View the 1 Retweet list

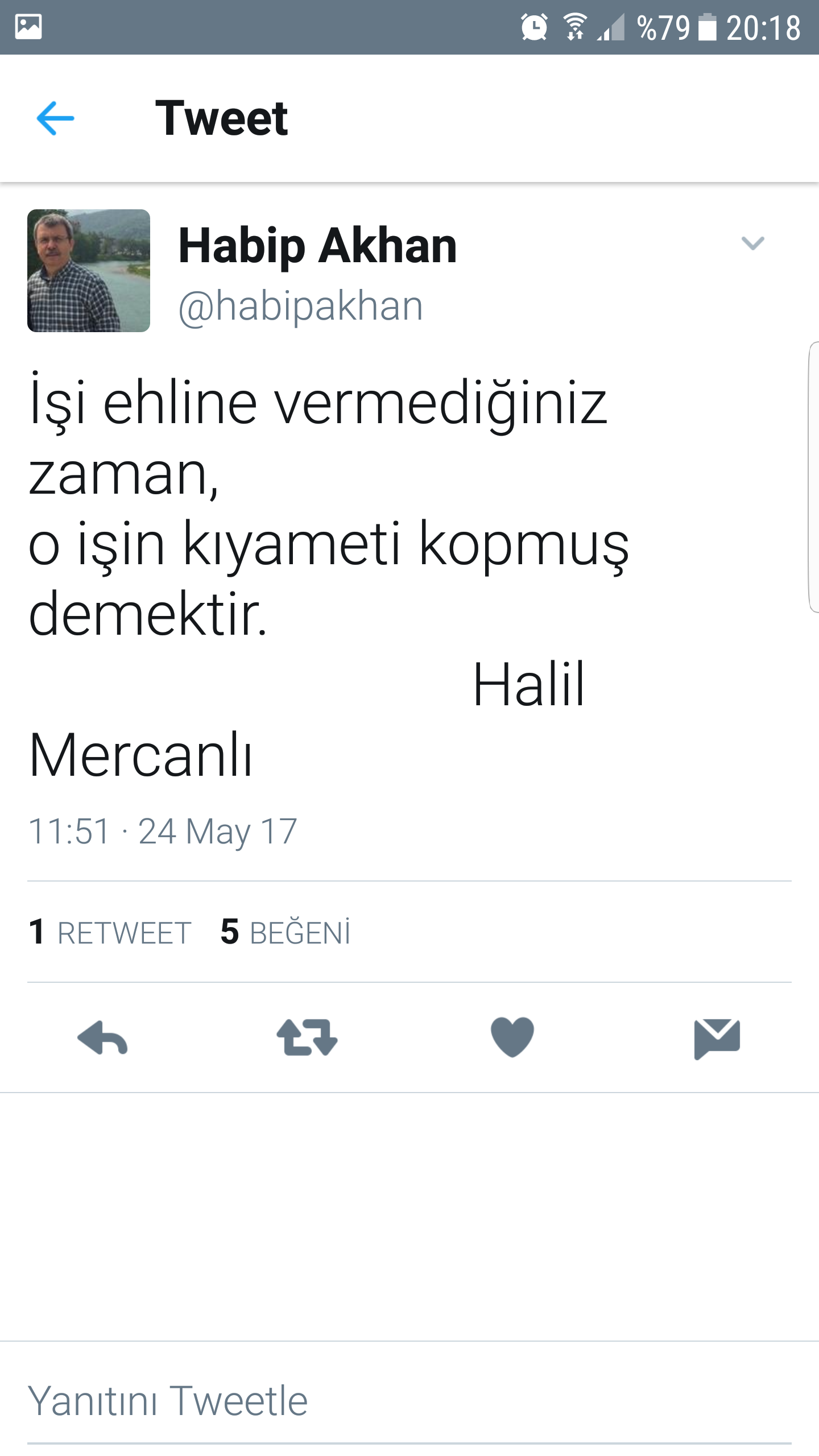point(110,932)
